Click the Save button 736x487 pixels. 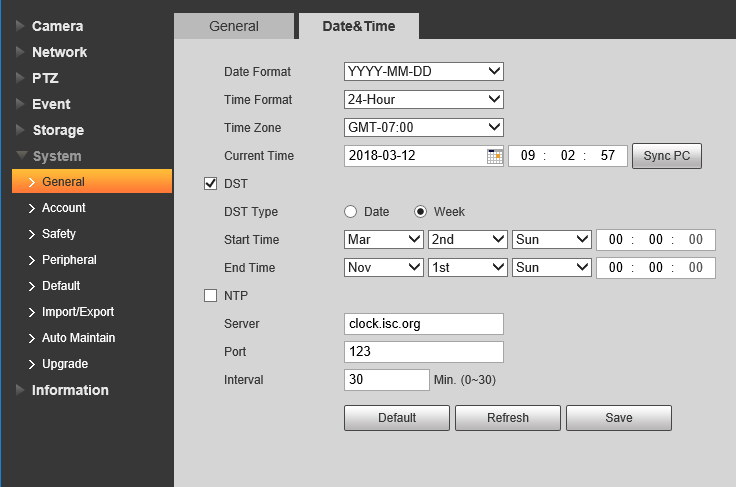(619, 418)
